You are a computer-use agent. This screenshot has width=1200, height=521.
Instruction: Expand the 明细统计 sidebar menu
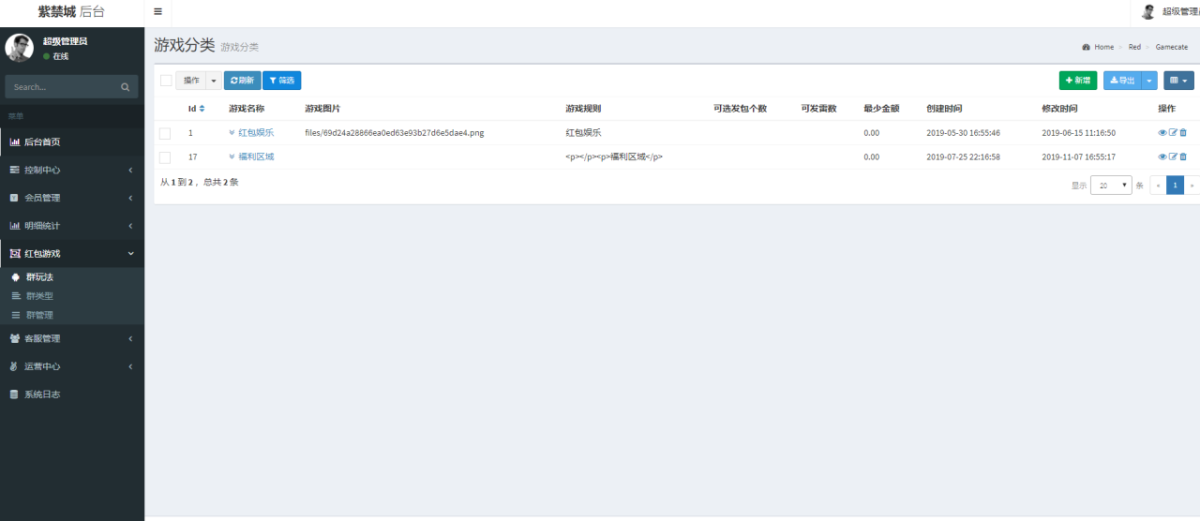72,226
